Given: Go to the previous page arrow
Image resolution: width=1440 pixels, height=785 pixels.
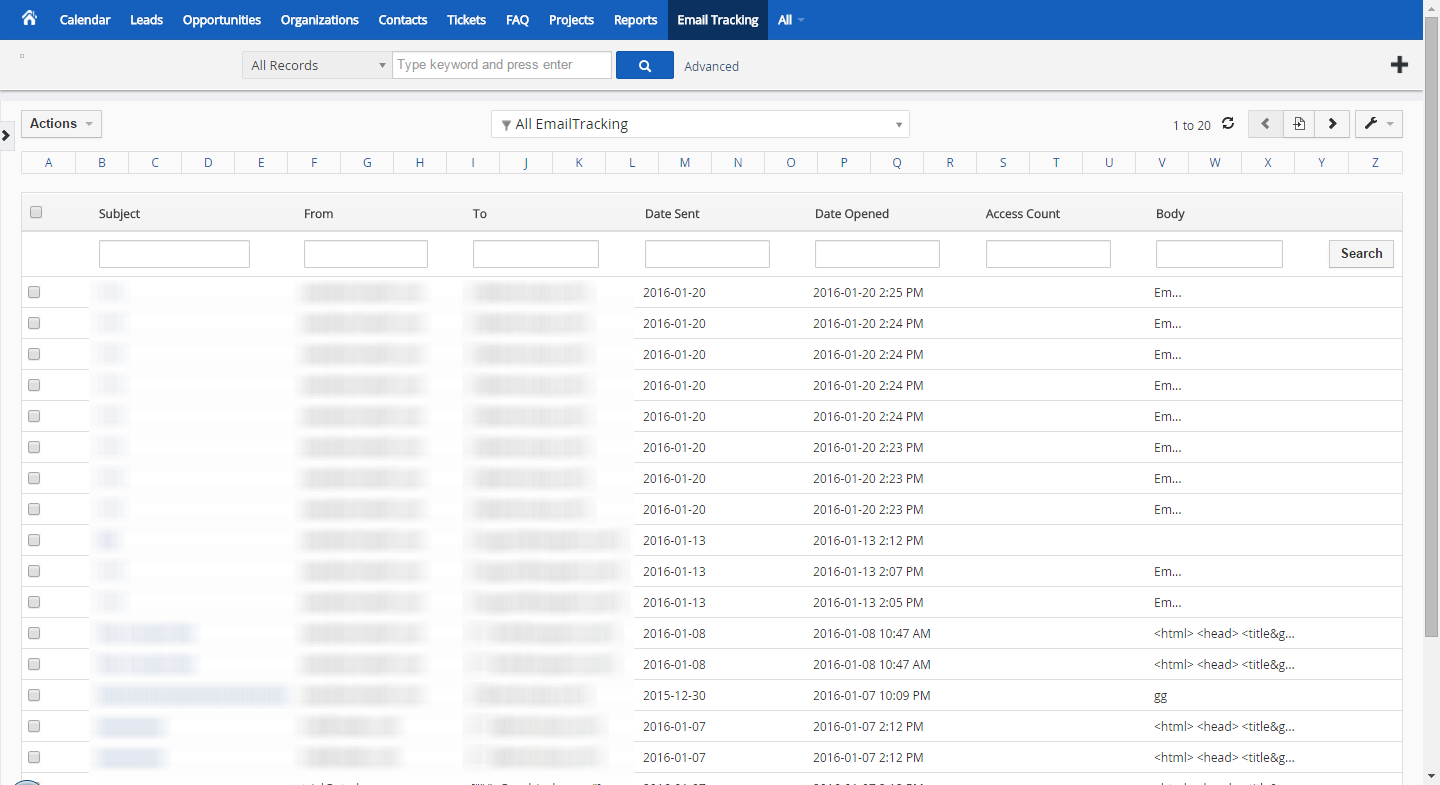Looking at the screenshot, I should [1265, 124].
